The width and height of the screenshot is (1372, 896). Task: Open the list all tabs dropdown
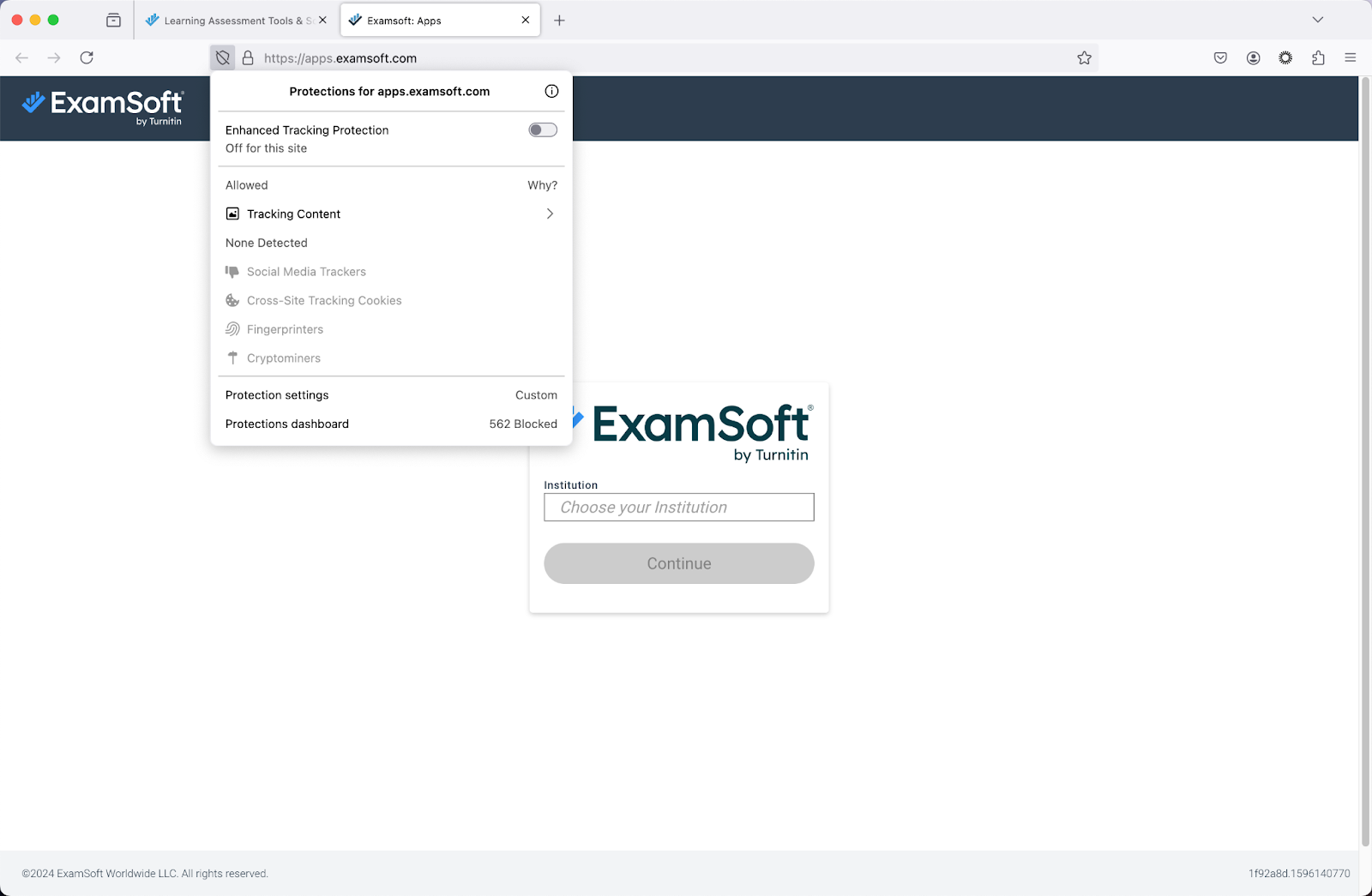click(1317, 20)
